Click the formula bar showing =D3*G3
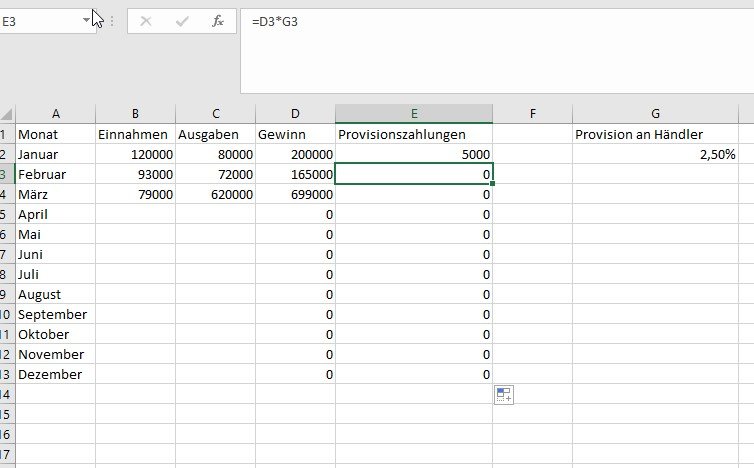This screenshot has width=754, height=468. [x=497, y=51]
